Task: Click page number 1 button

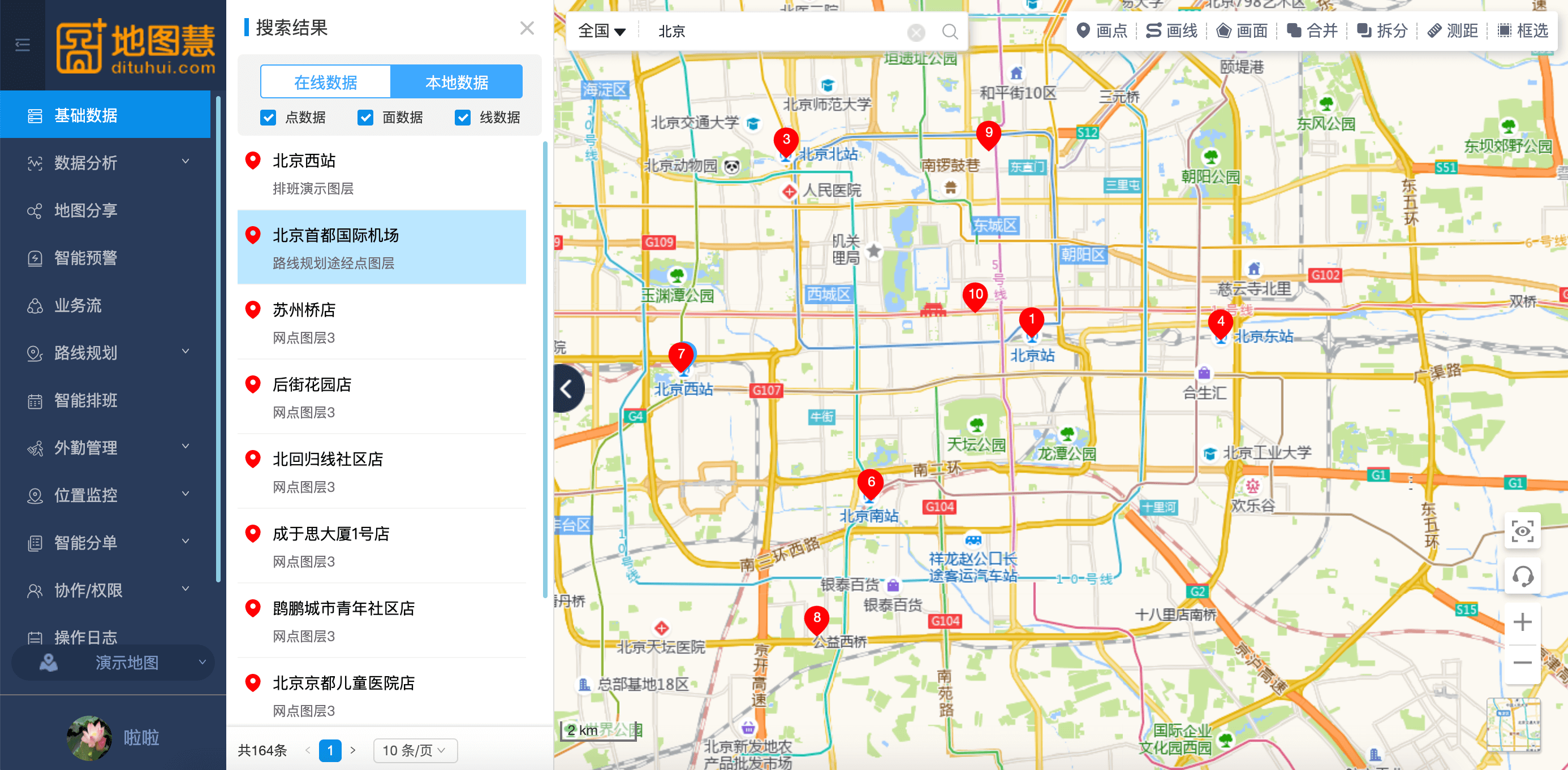Action: [330, 750]
